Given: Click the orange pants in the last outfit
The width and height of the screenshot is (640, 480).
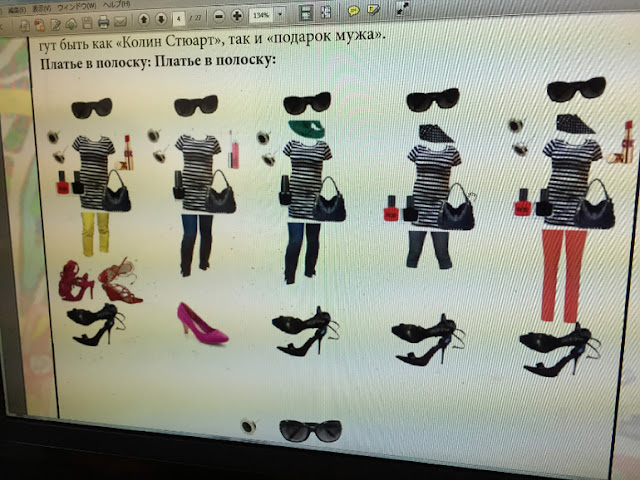Looking at the screenshot, I should (x=563, y=276).
